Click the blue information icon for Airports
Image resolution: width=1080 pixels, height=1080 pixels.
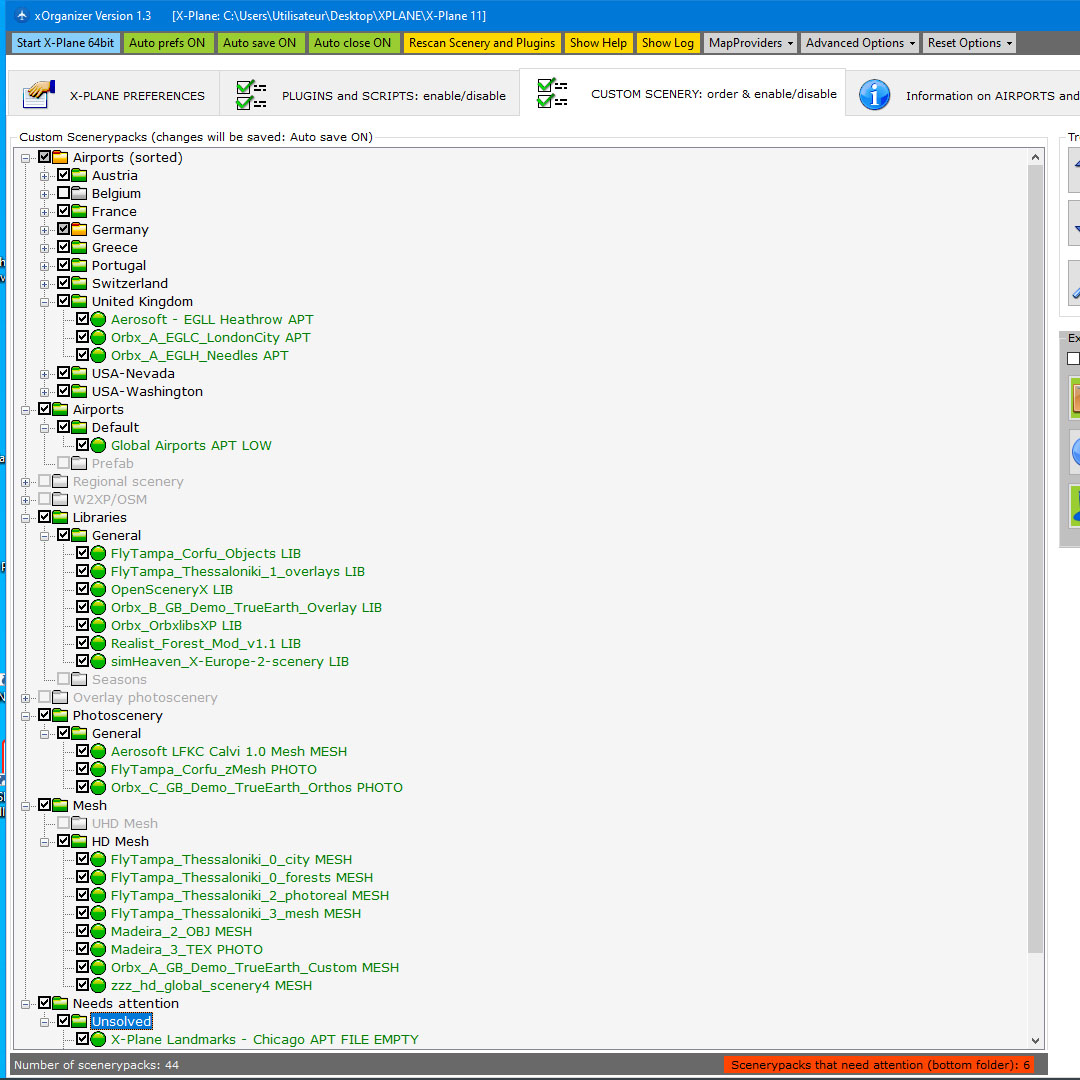(x=875, y=95)
